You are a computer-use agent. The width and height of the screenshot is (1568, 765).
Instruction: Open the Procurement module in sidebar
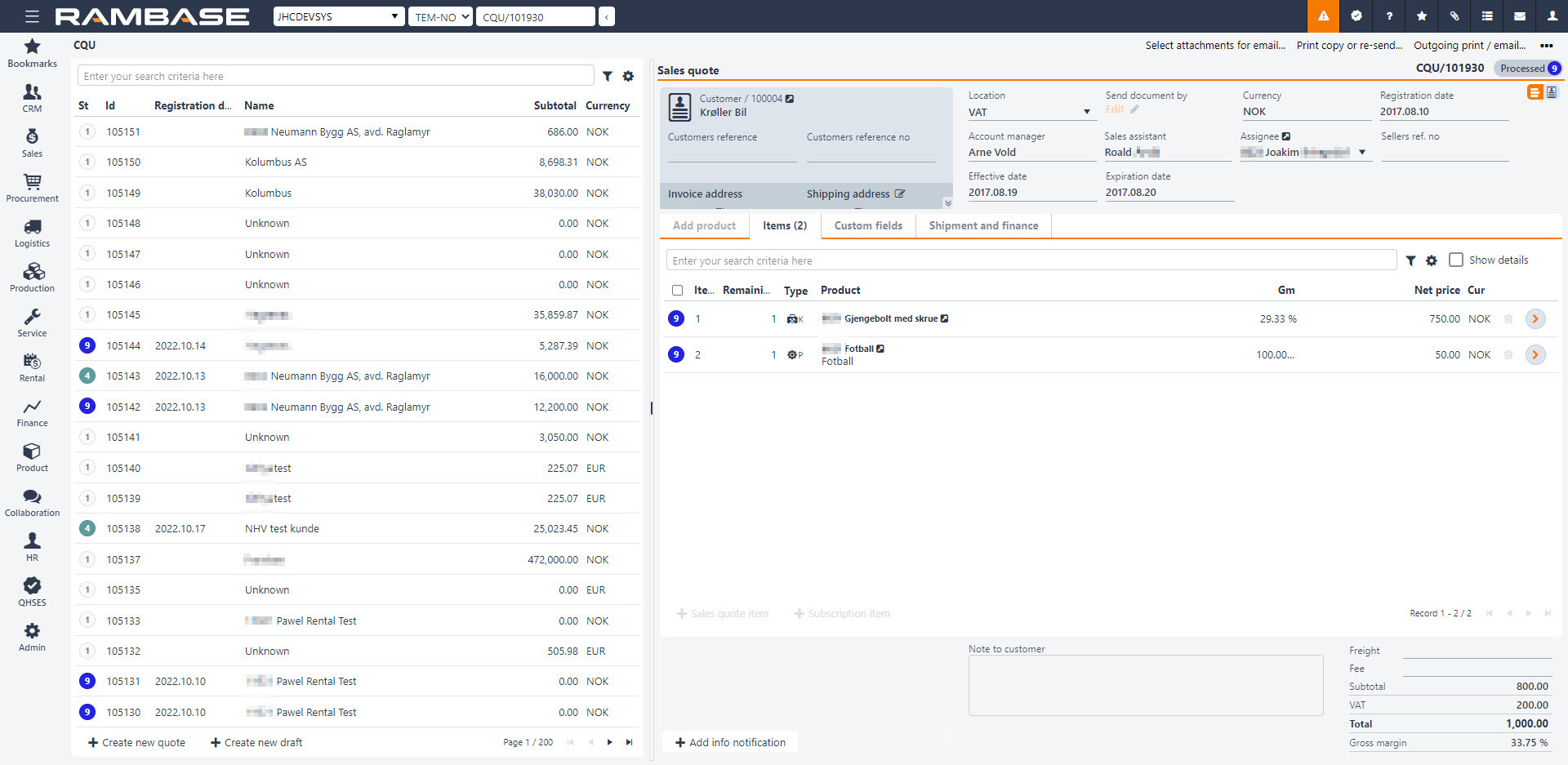(32, 188)
